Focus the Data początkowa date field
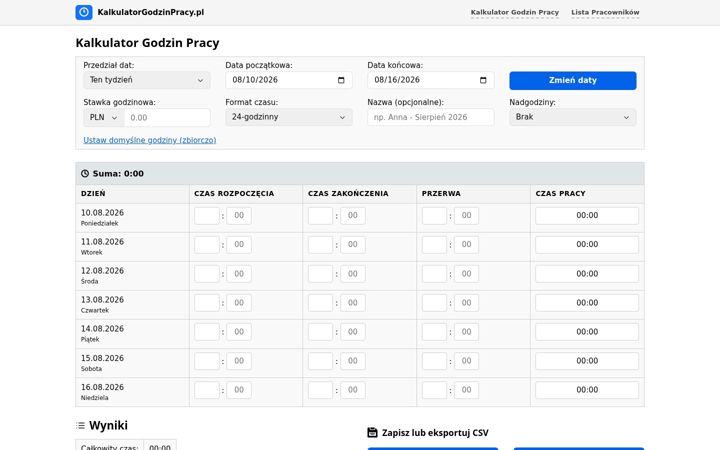Image resolution: width=720 pixels, height=450 pixels. pos(289,80)
